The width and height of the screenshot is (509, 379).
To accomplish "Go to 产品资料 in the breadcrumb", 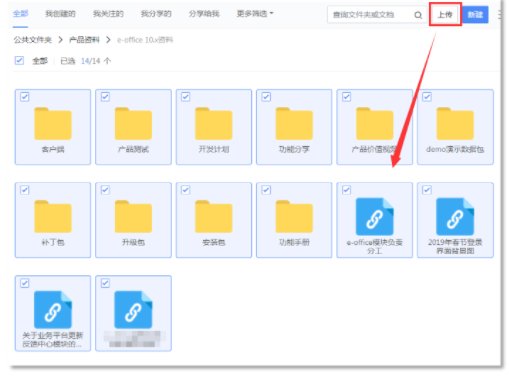I will coord(84,40).
